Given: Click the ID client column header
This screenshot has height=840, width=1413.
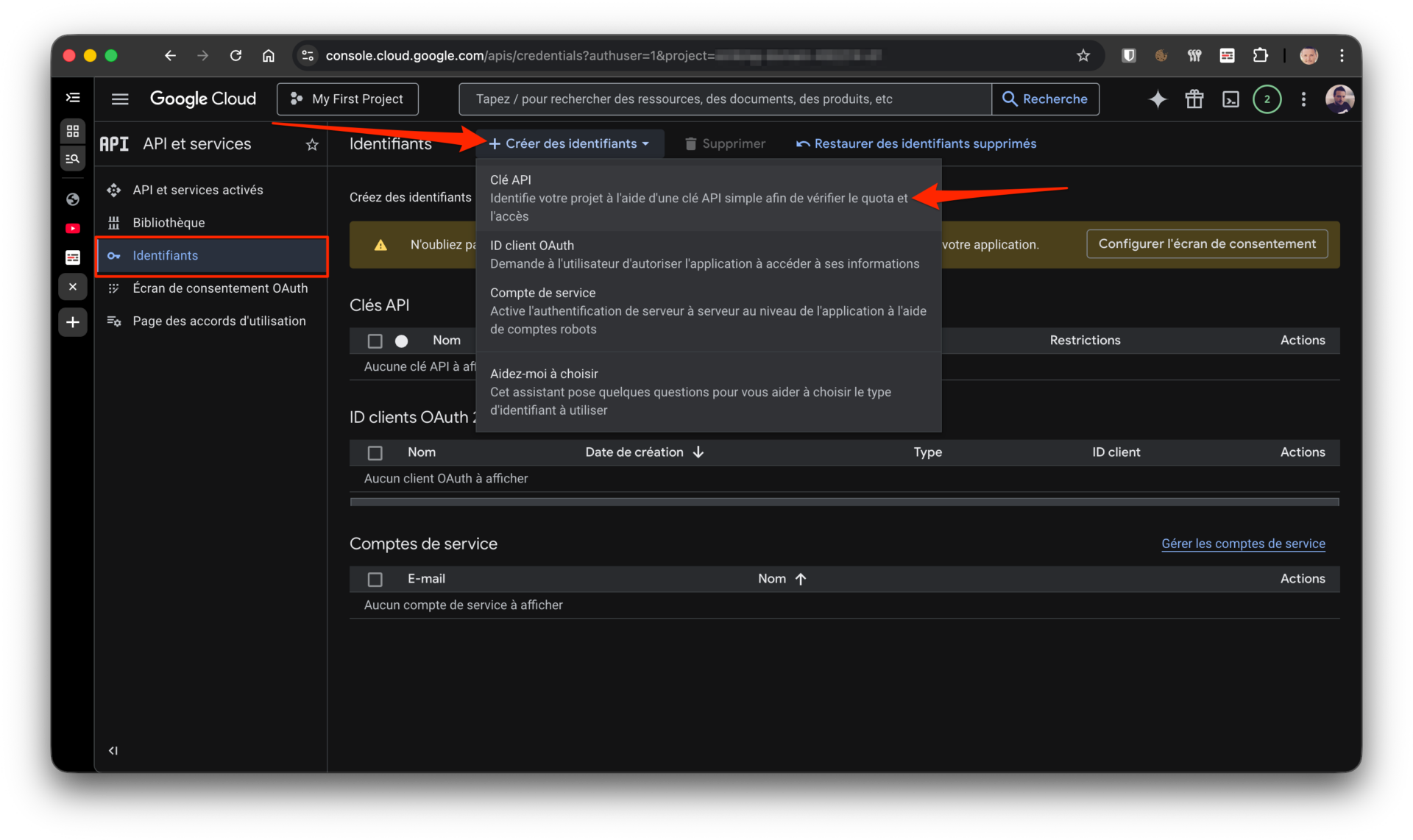Looking at the screenshot, I should coord(1116,452).
